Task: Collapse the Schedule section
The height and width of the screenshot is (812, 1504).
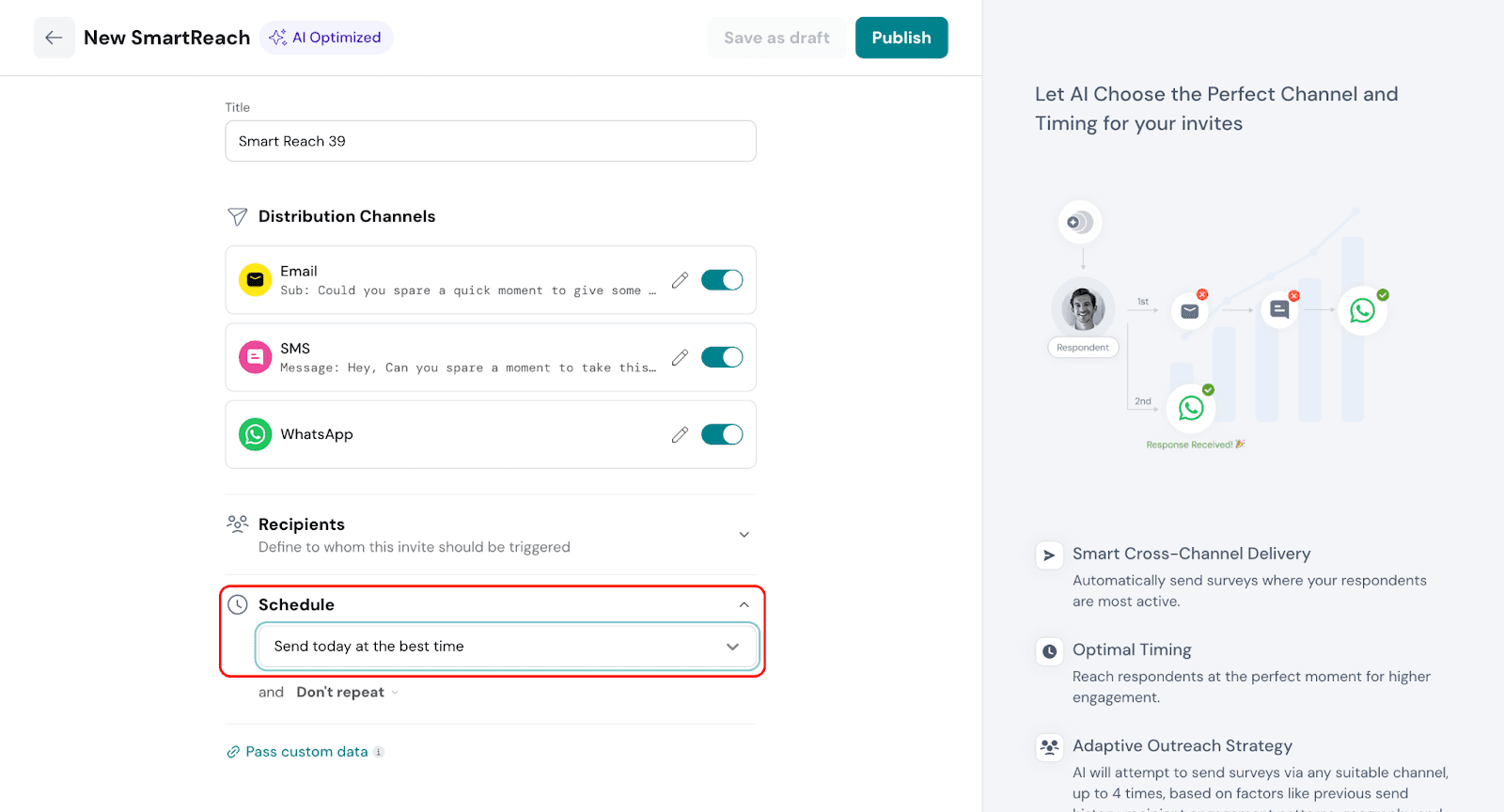Action: tap(744, 605)
